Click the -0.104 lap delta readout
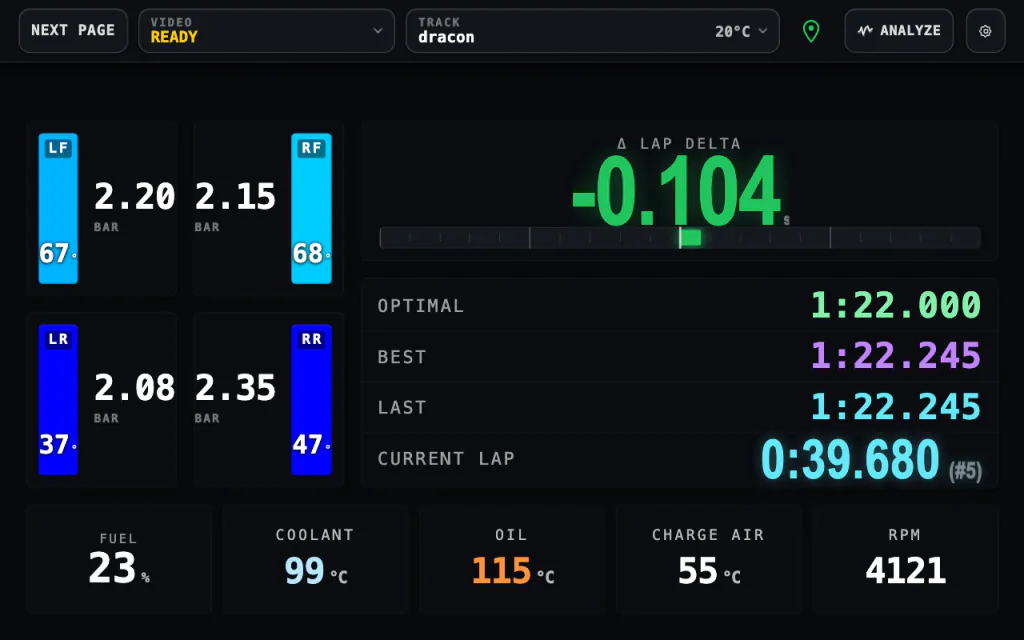 pyautogui.click(x=677, y=191)
